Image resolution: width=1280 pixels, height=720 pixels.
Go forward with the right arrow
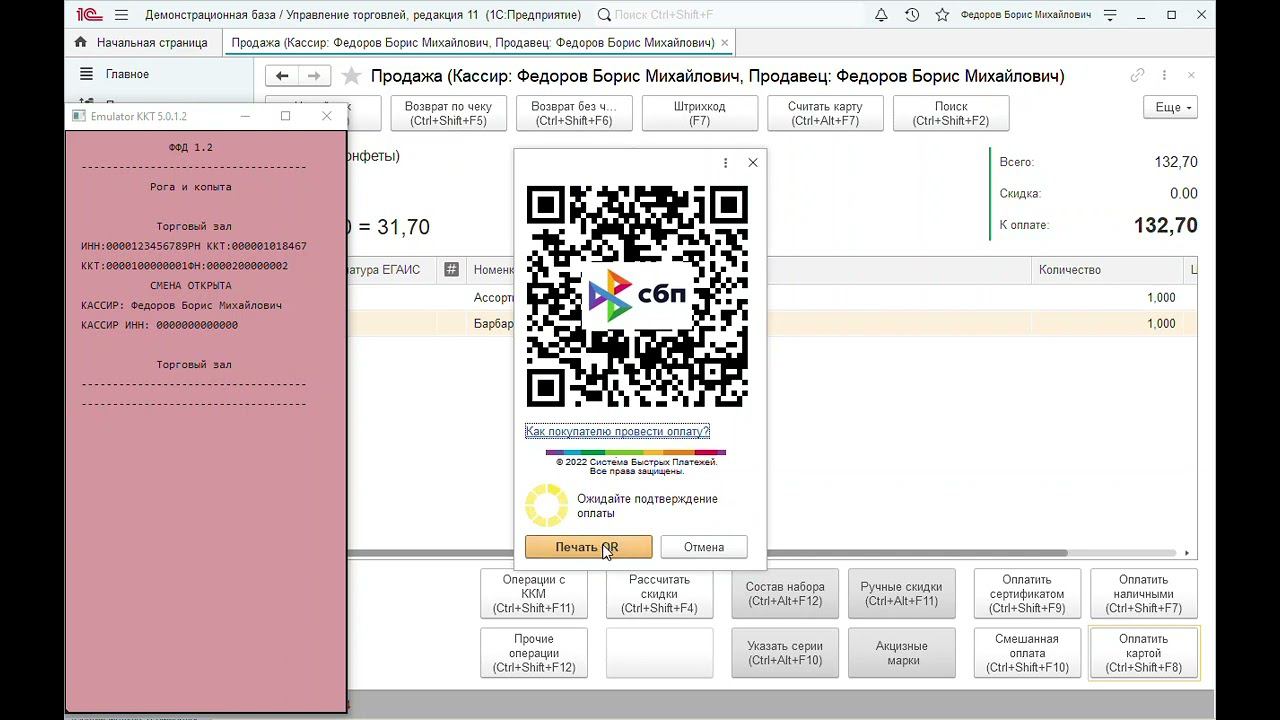click(x=314, y=76)
